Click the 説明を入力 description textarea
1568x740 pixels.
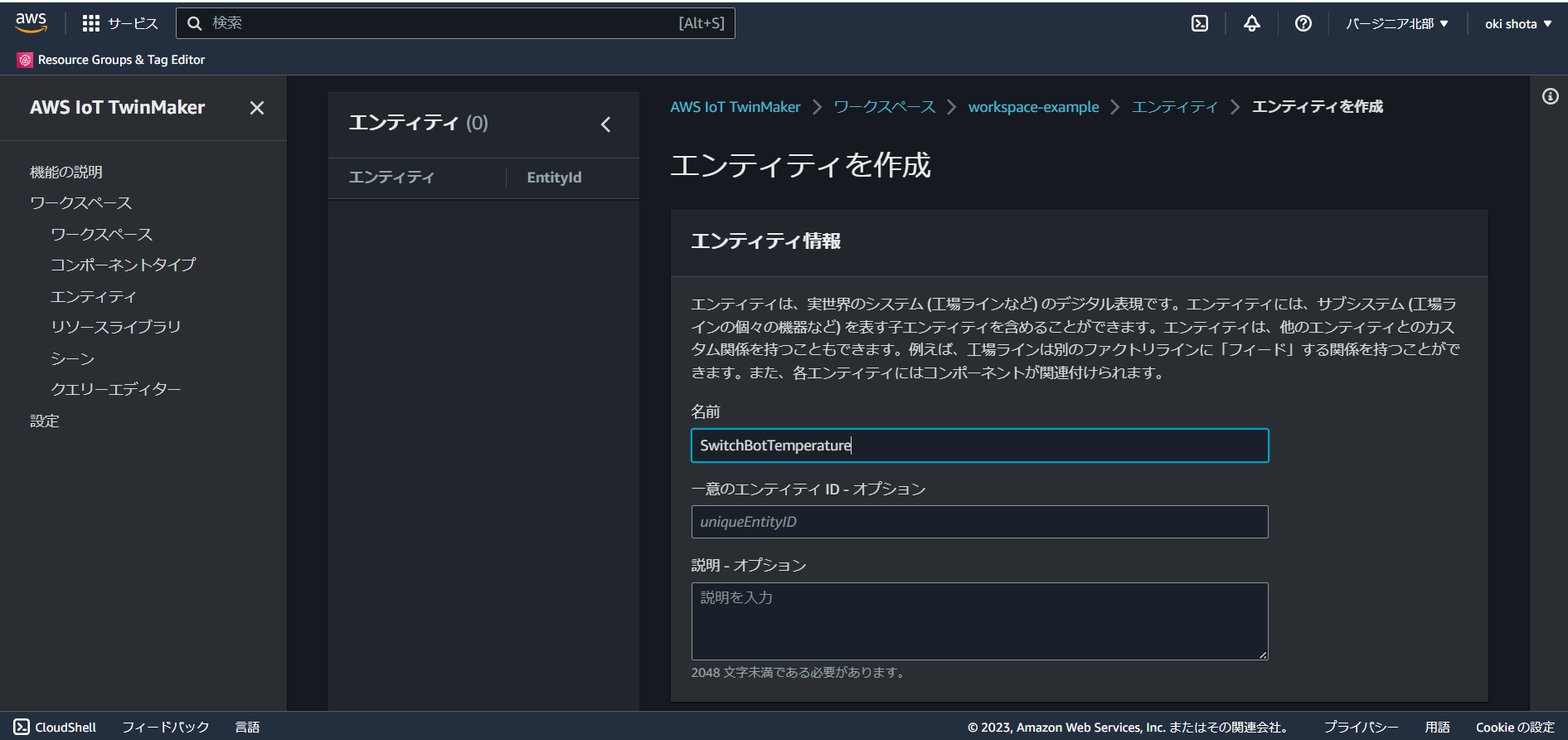point(980,621)
